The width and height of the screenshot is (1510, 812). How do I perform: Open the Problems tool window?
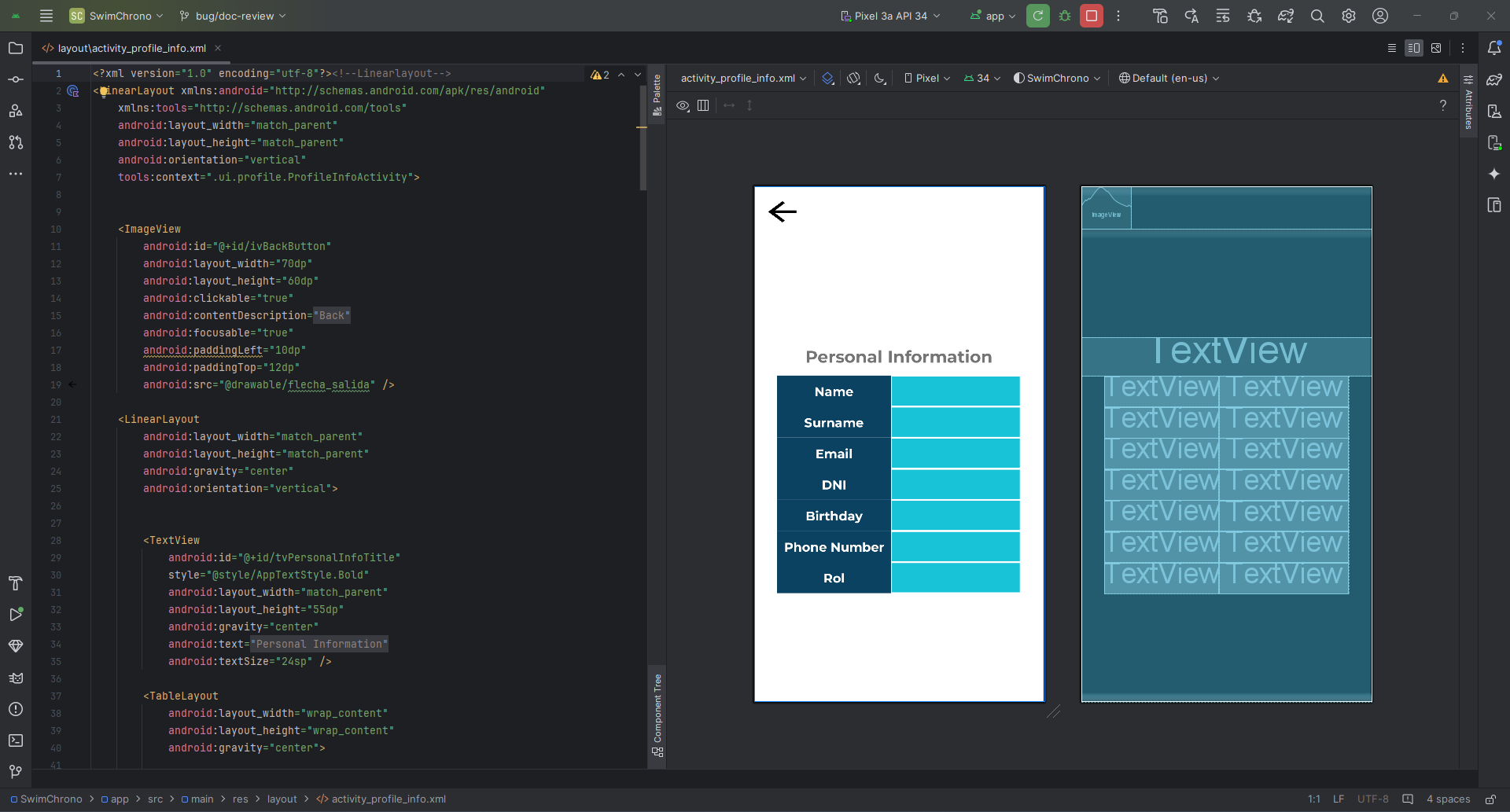16,709
